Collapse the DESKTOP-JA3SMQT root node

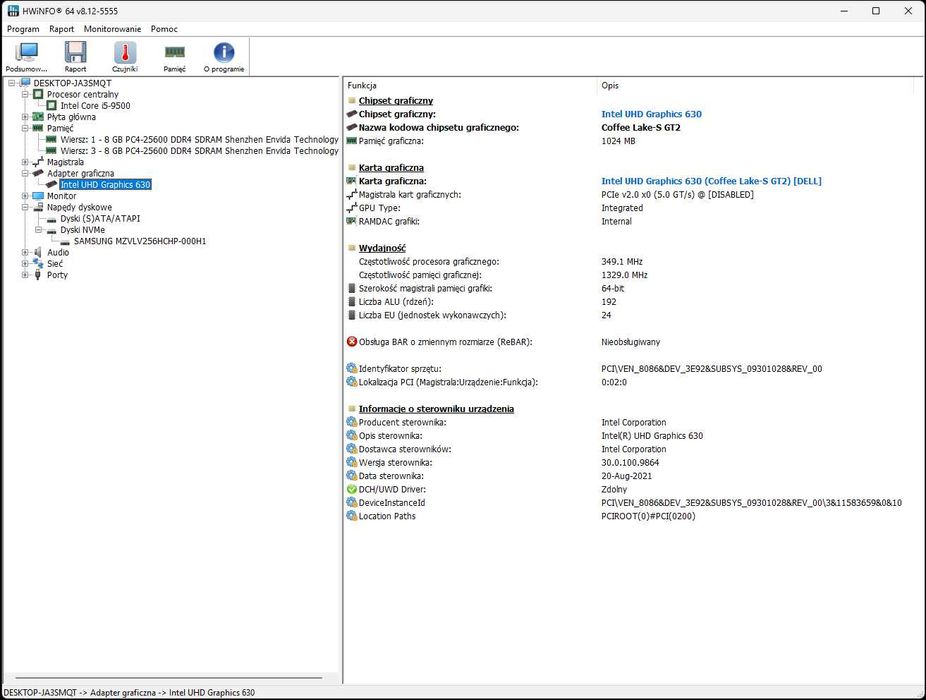pos(11,83)
